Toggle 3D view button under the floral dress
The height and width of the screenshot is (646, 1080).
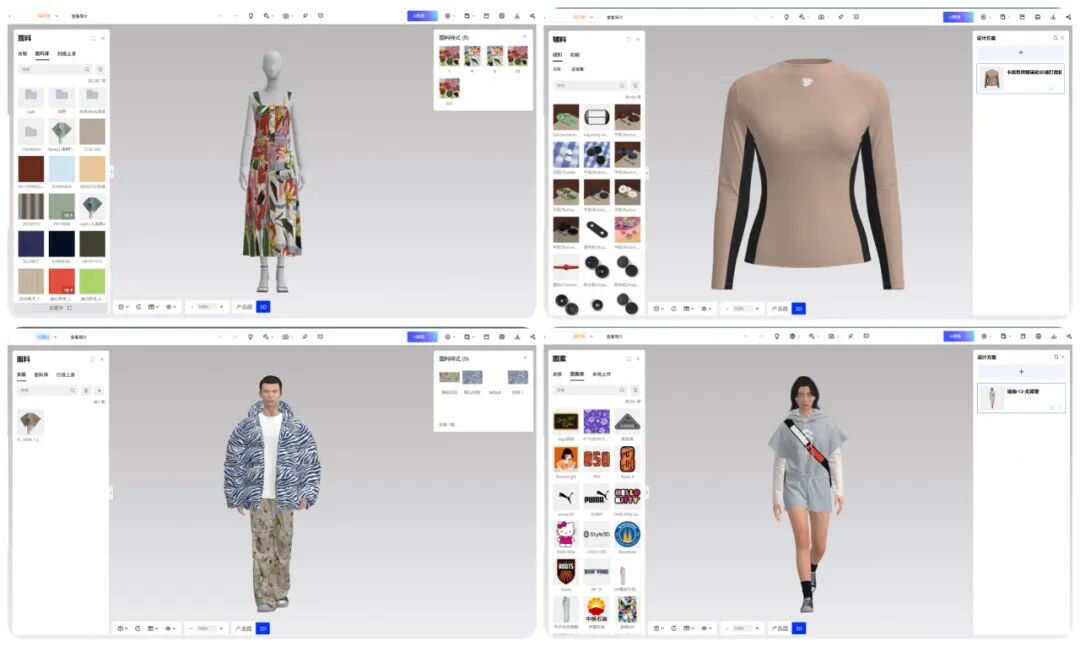point(263,307)
